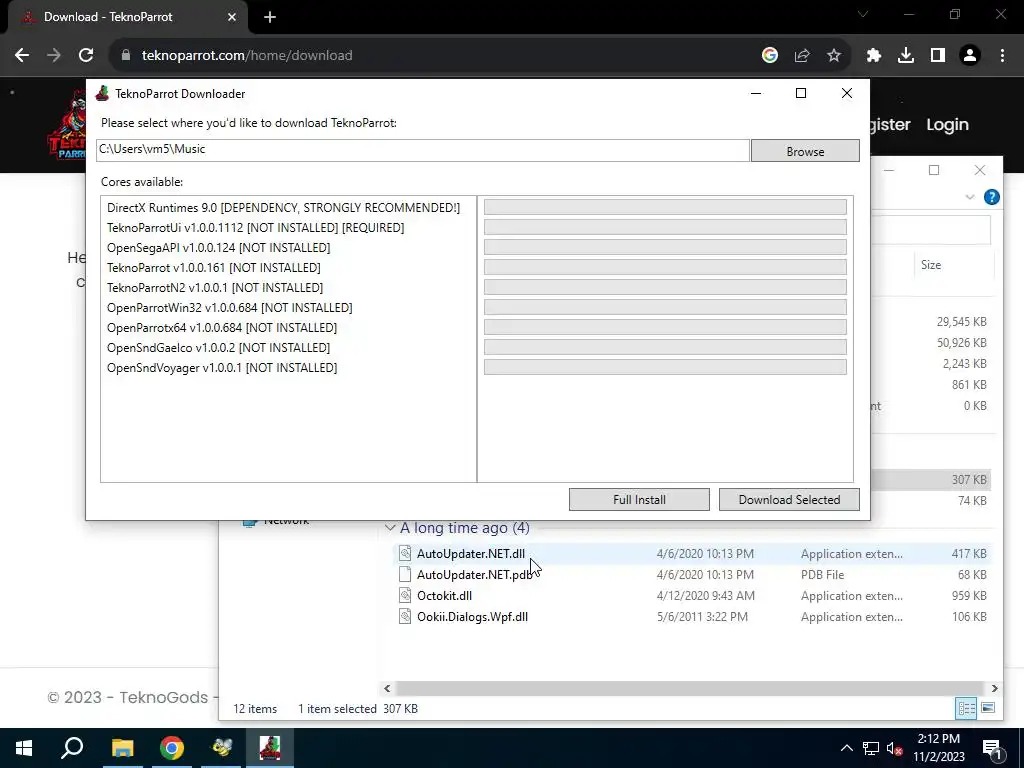Click the DirectX Runtimes progress bar

665,207
